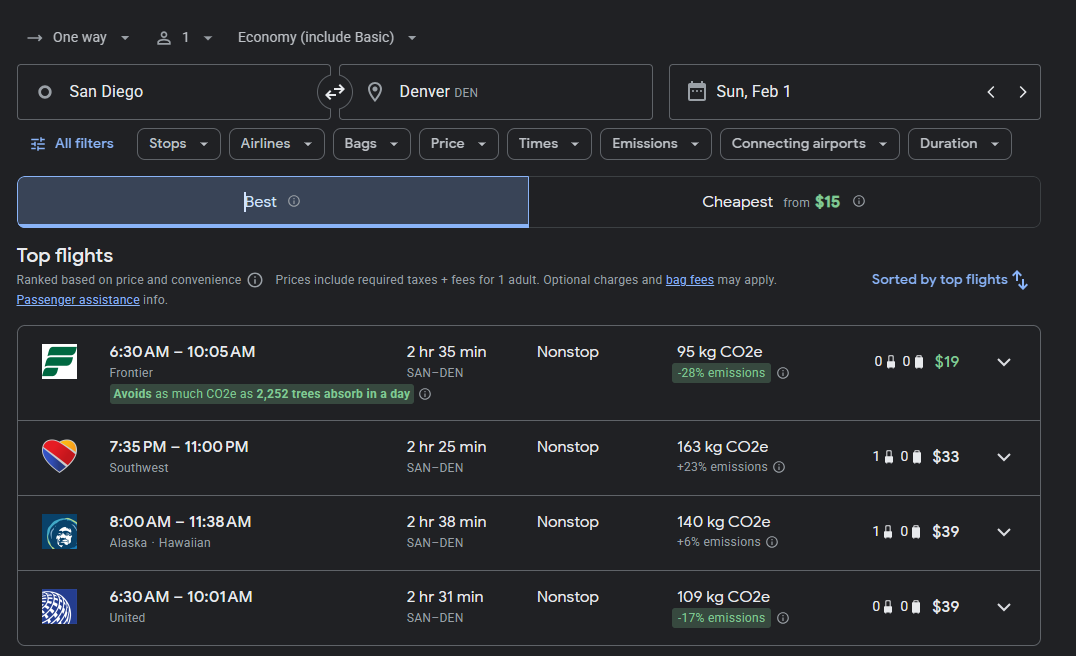Click the swap origin and destination icon
Screen dimensions: 1076x656
pos(335,92)
